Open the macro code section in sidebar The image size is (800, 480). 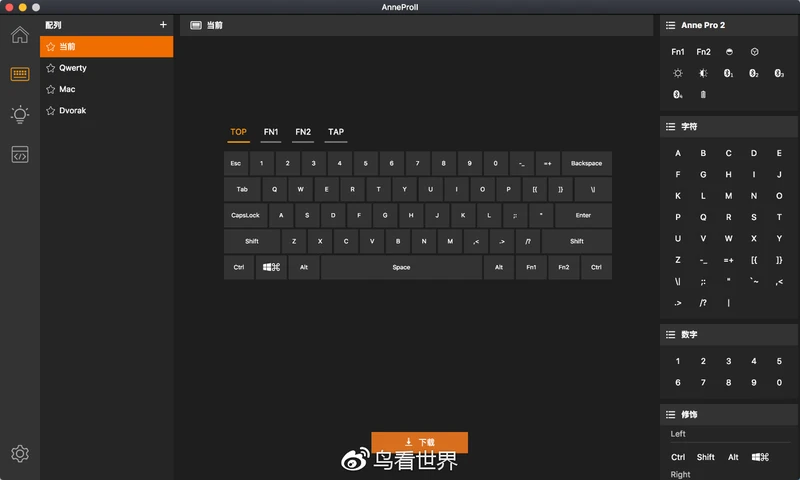pyautogui.click(x=20, y=154)
